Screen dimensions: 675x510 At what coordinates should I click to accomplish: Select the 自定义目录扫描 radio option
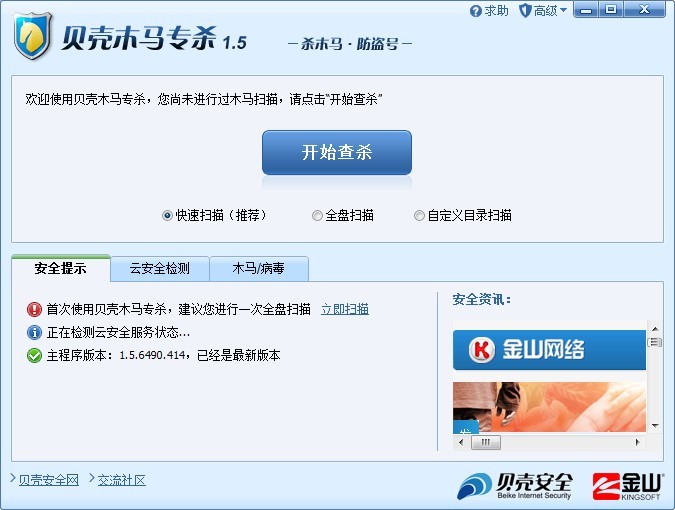tap(419, 215)
